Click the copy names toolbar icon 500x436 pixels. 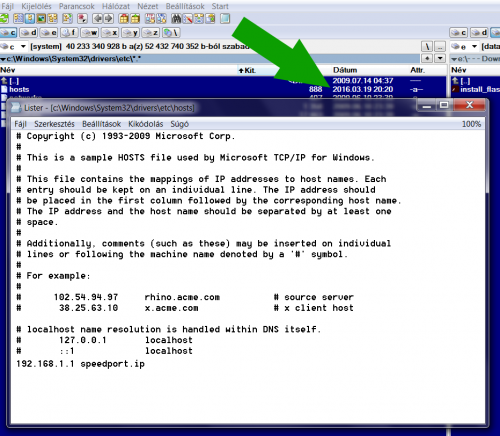pyautogui.click(x=210, y=18)
